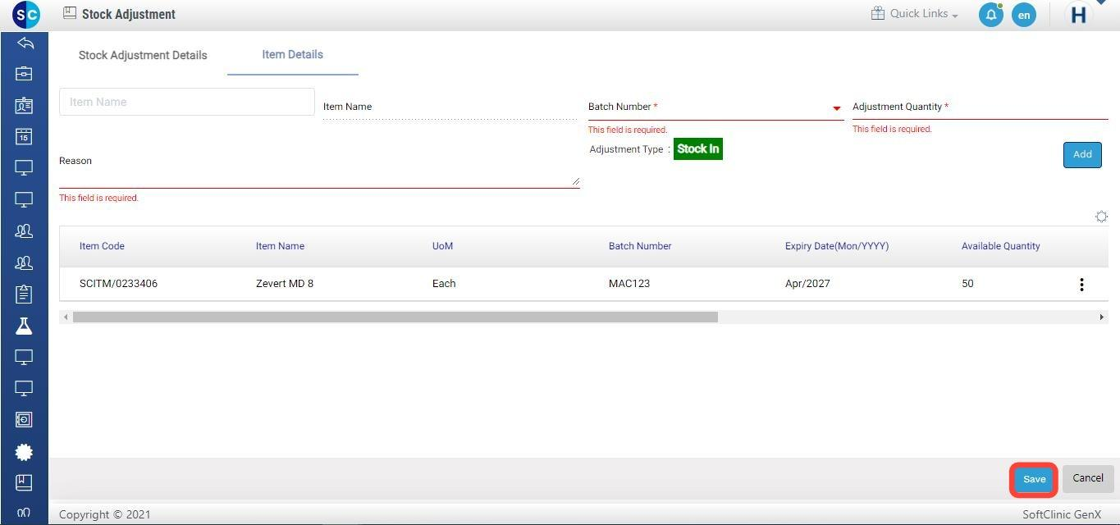Open three-dot menu for Zevert MD 8 row

pos(1081,284)
